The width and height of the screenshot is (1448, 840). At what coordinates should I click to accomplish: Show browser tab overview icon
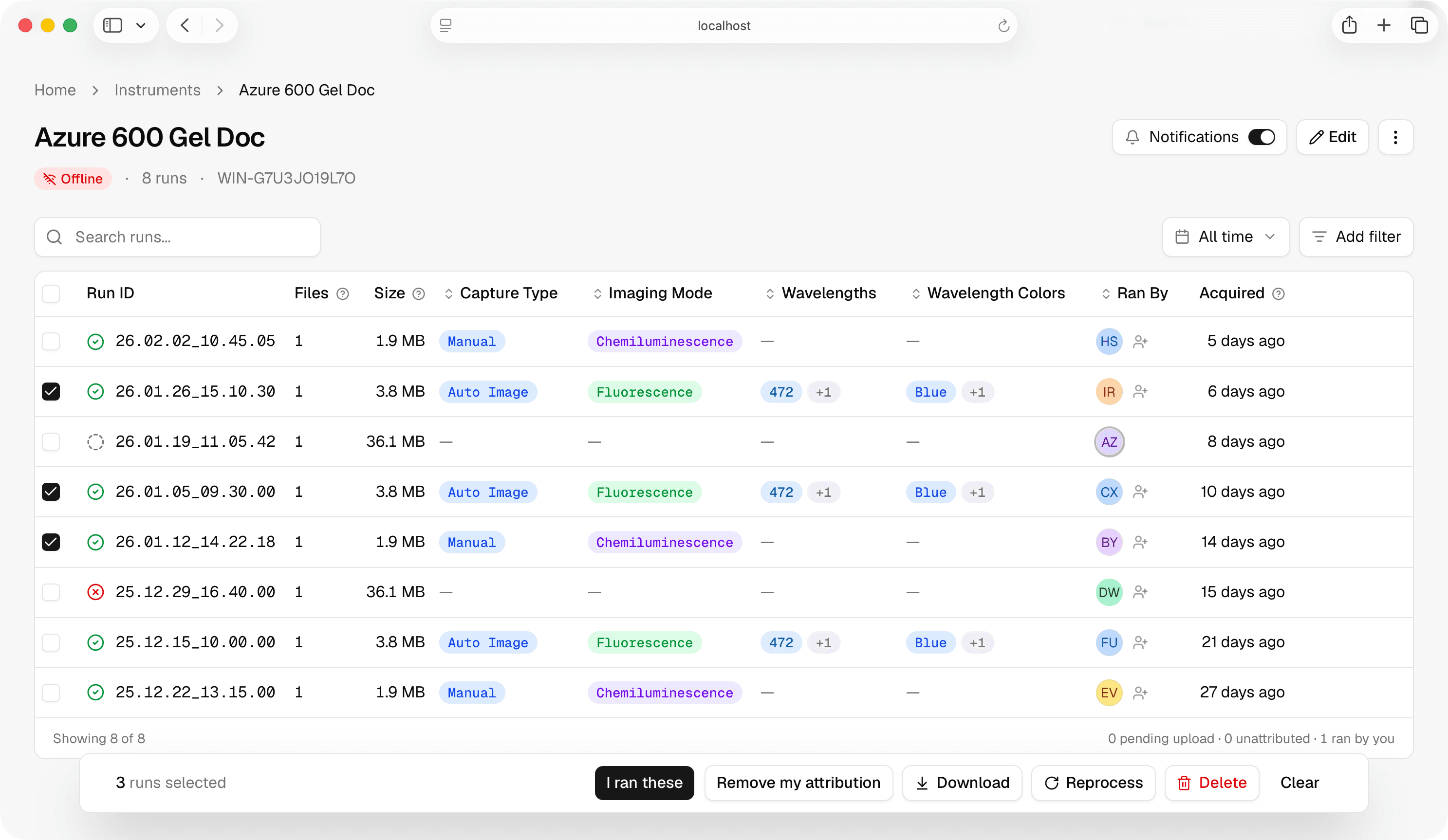[x=1419, y=25]
